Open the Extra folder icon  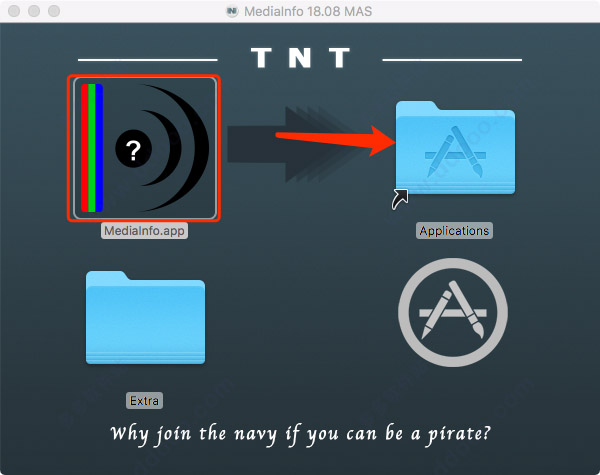(x=145, y=317)
